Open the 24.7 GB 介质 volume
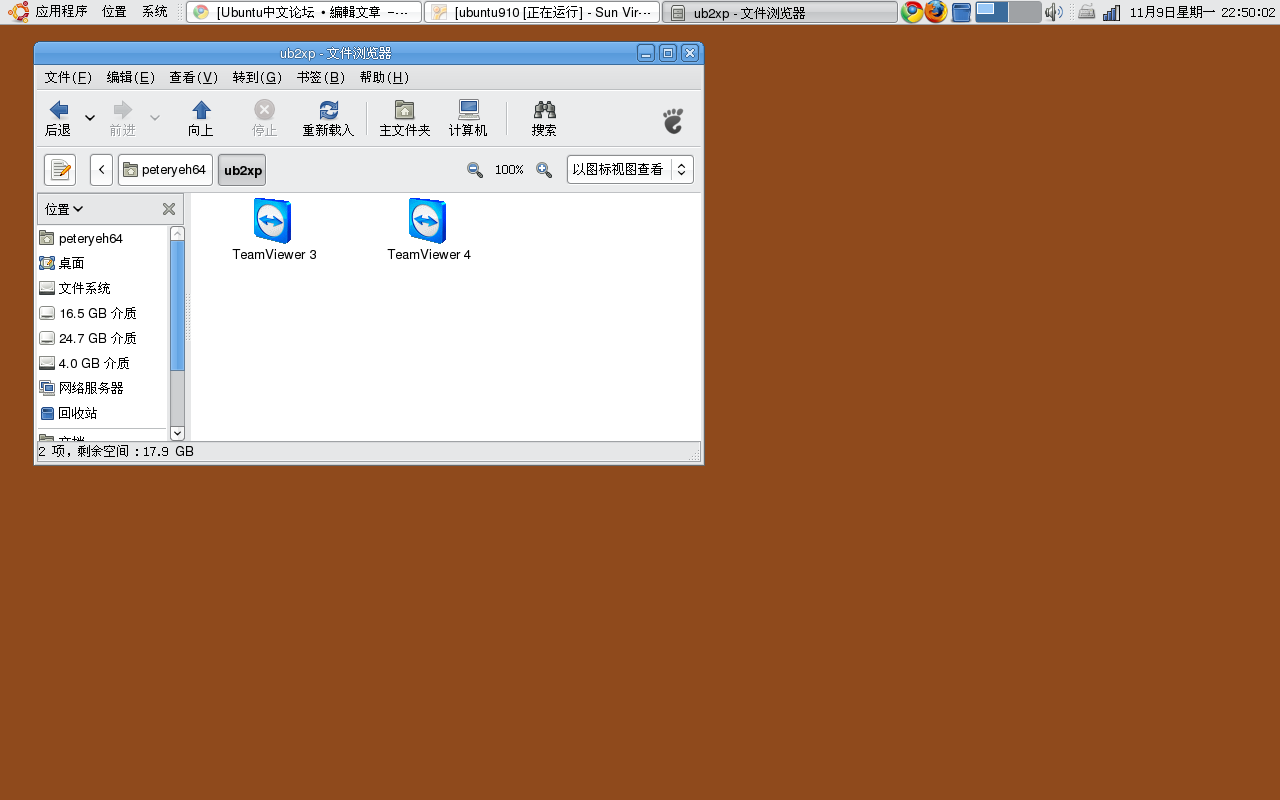This screenshot has width=1280, height=800. [x=102, y=338]
